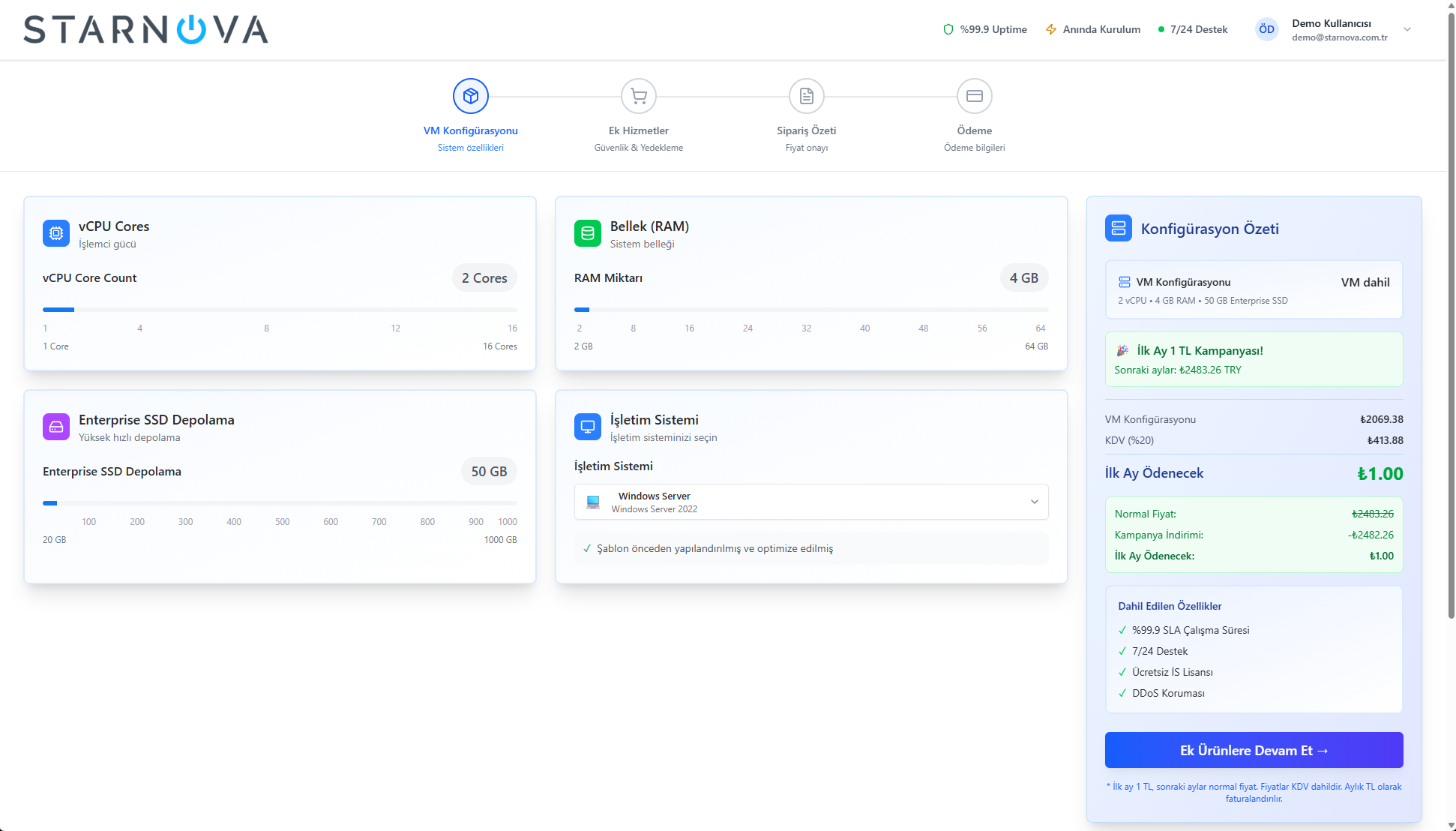Click the 7/24 Destek status indicator

(x=1192, y=29)
